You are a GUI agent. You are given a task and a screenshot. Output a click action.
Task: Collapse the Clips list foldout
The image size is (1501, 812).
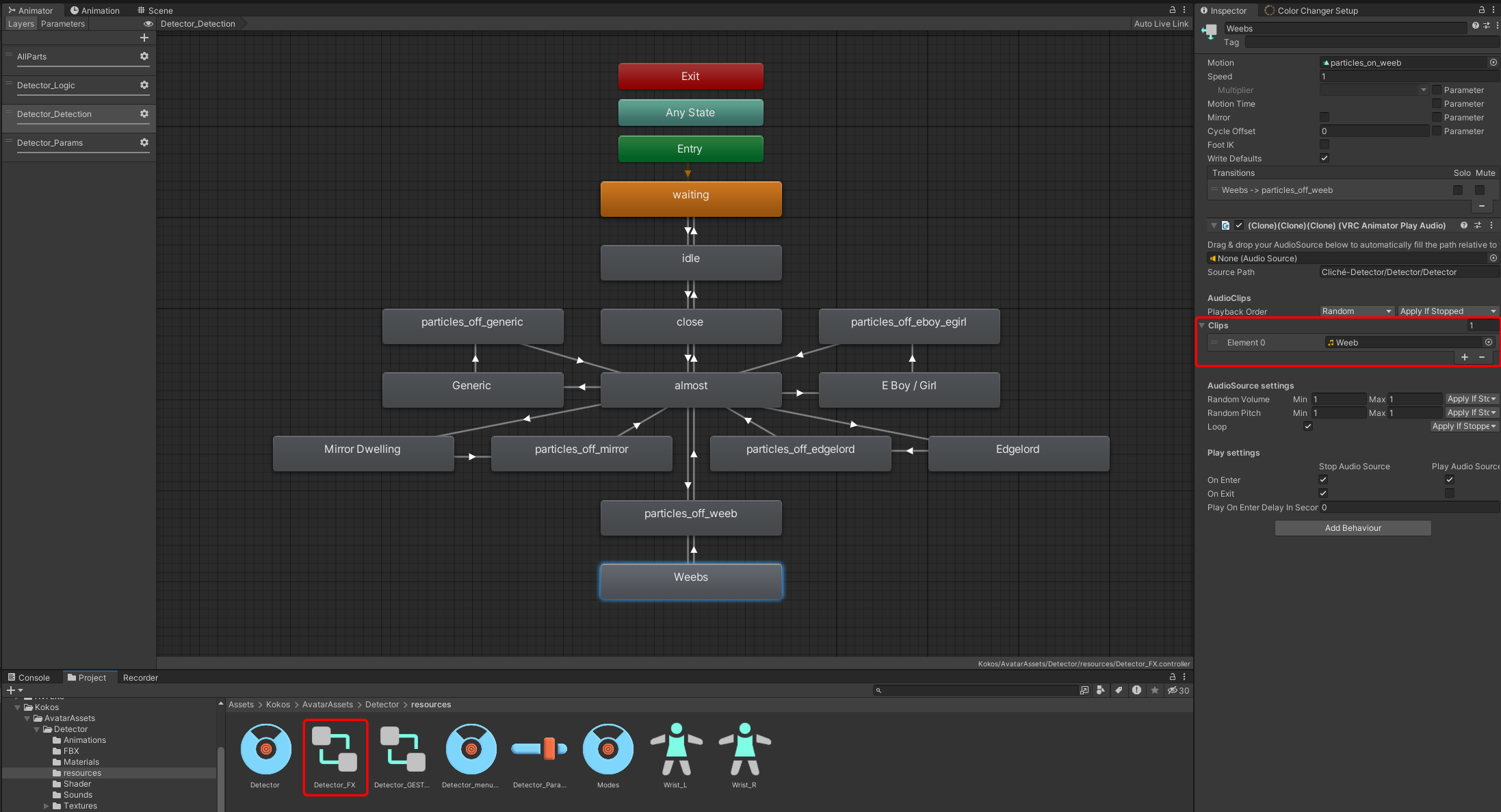1202,326
